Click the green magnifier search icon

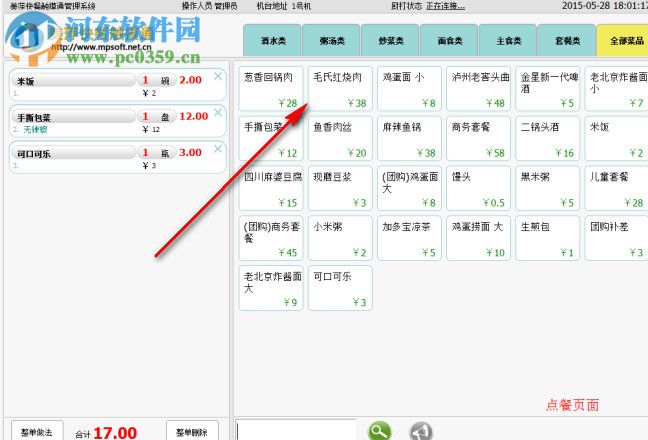[379, 431]
